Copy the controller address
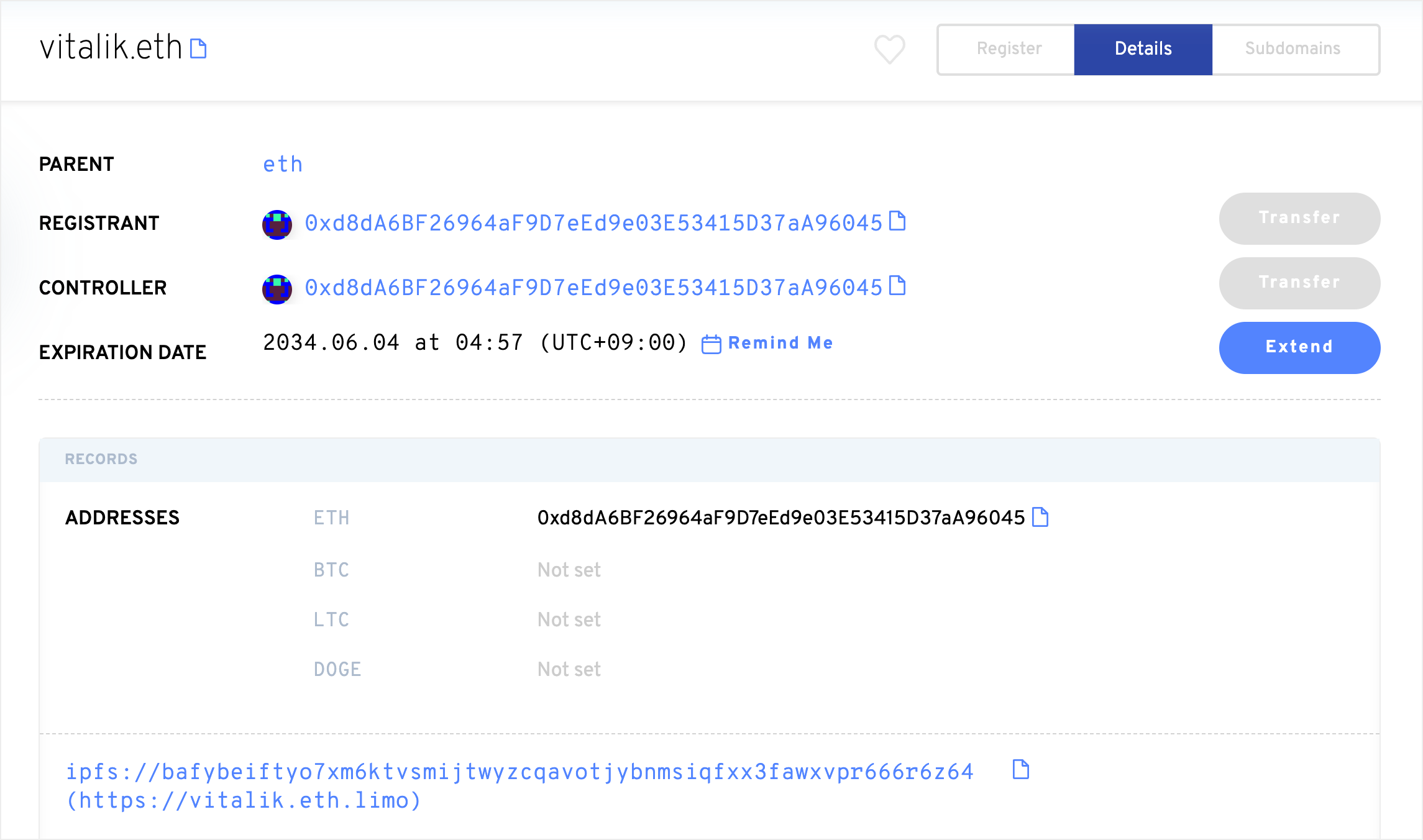Screen dimensions: 1423x840 897,286
